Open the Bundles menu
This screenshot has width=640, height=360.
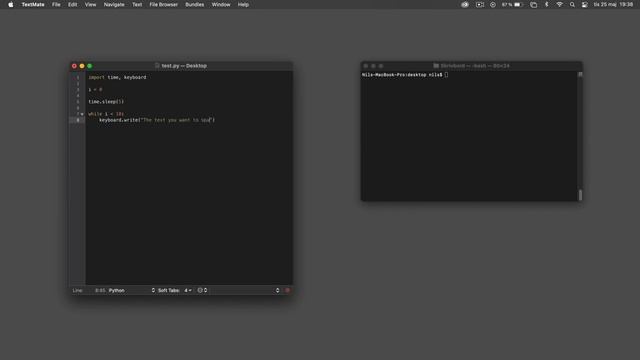[x=195, y=4]
